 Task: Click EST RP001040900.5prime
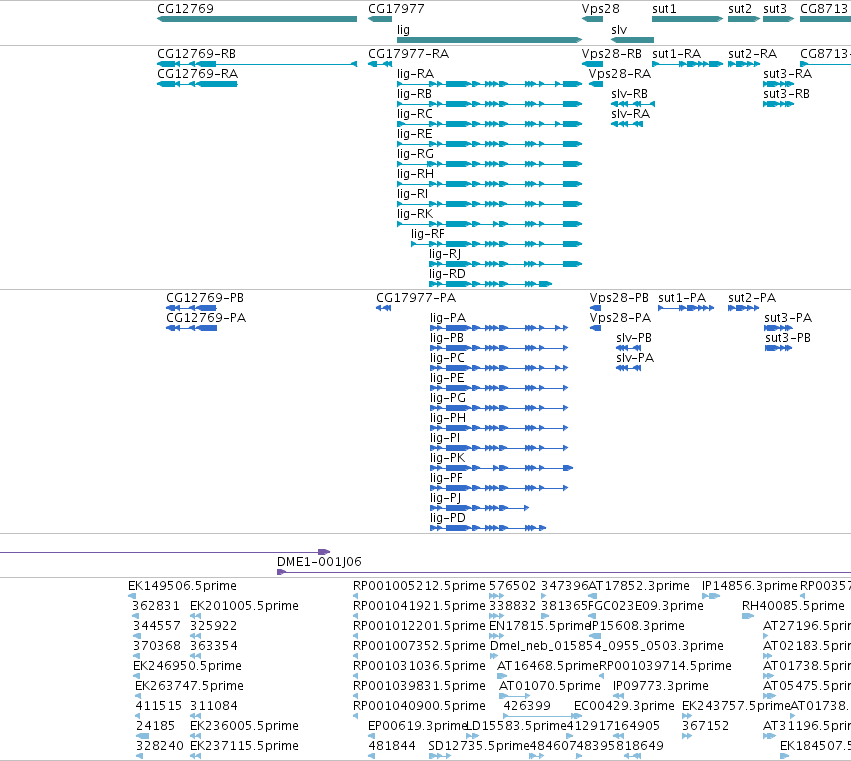click(419, 706)
